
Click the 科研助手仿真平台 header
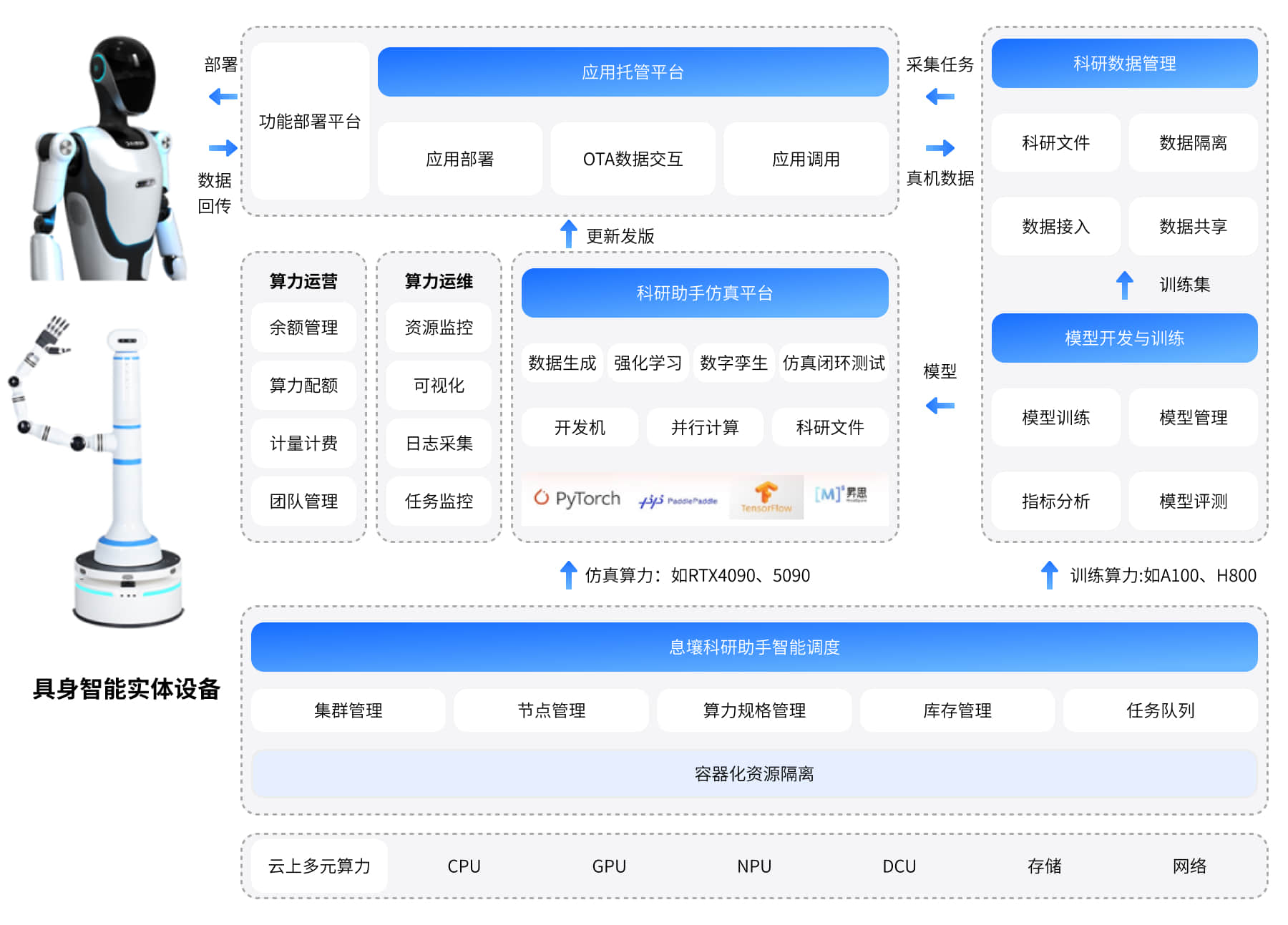point(705,293)
